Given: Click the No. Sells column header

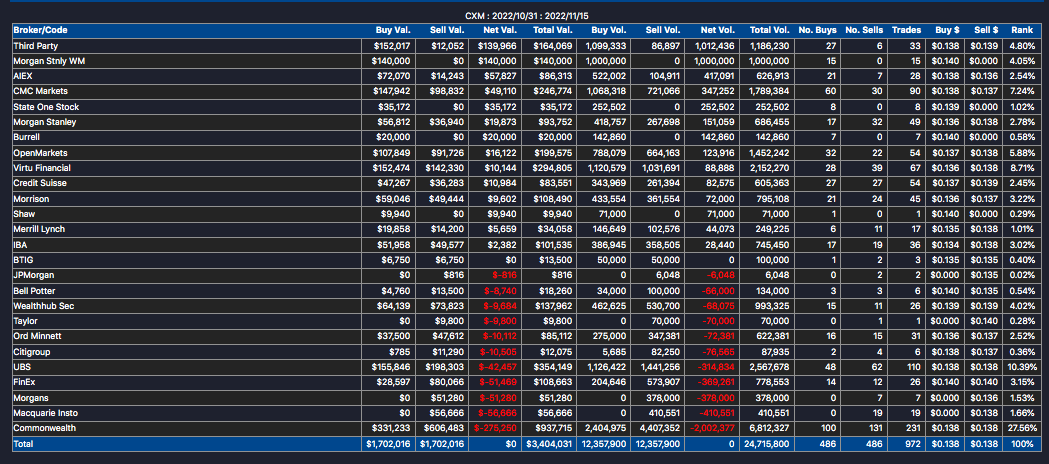Looking at the screenshot, I should click(864, 30).
